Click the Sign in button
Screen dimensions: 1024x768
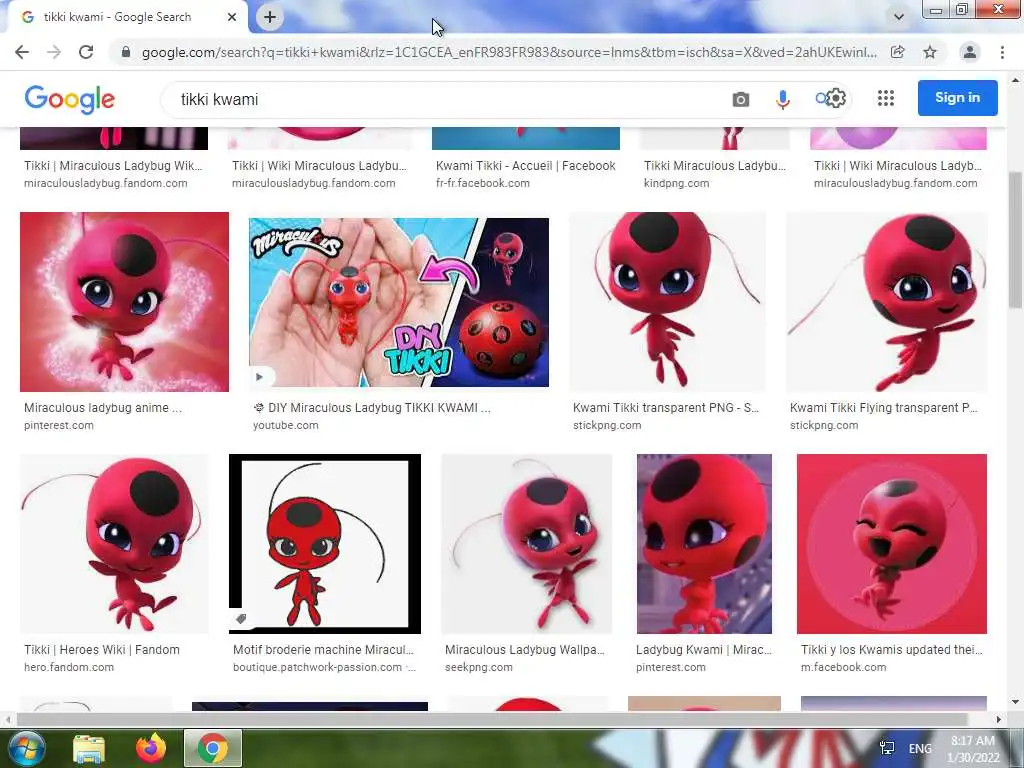(x=957, y=98)
